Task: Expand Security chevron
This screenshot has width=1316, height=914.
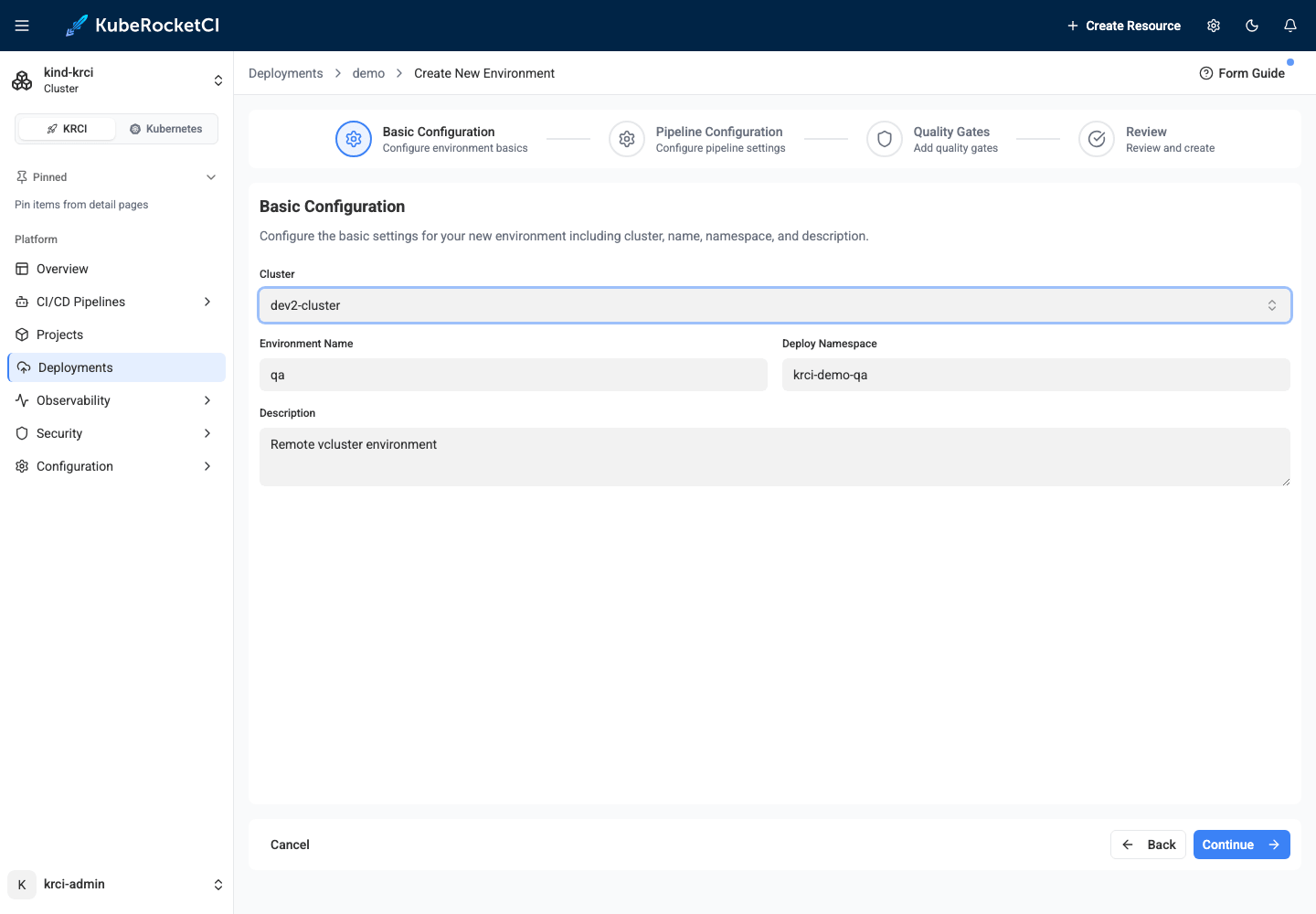Action: pos(207,433)
